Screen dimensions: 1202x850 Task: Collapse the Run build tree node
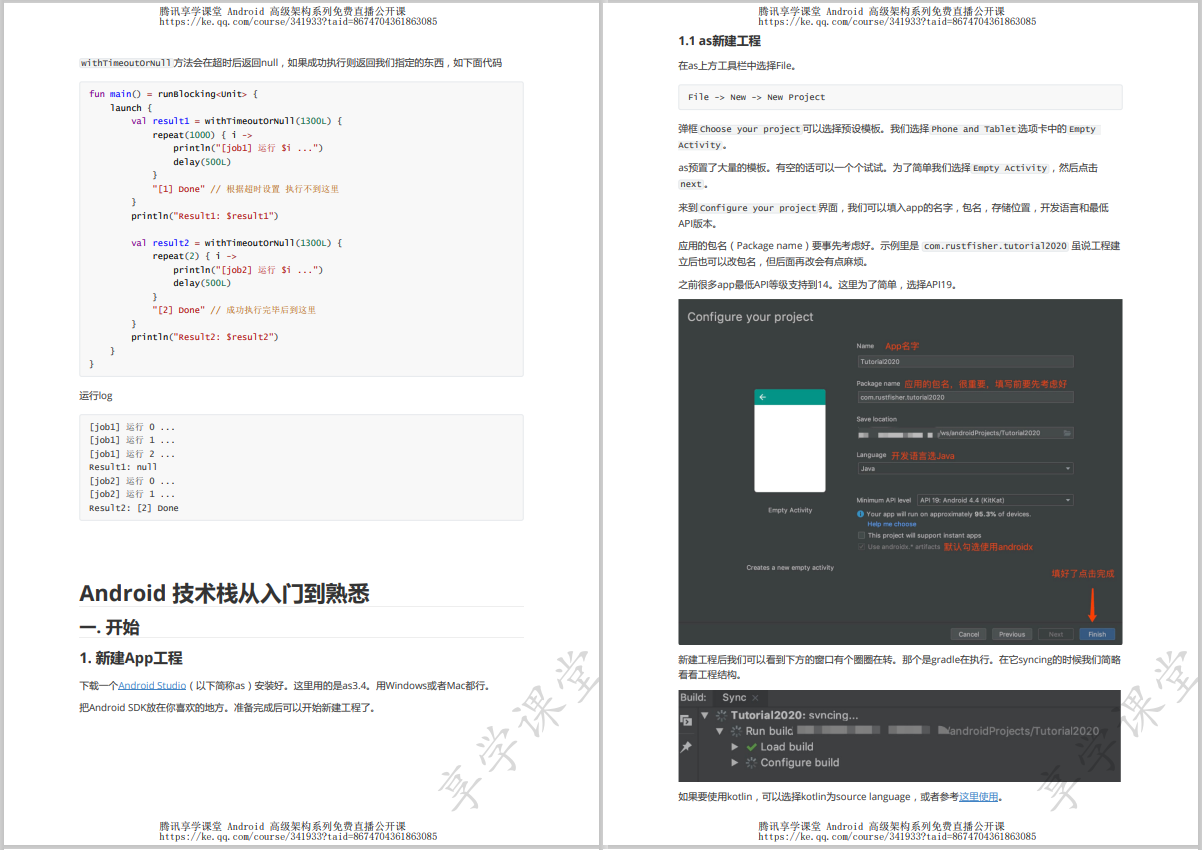click(720, 731)
